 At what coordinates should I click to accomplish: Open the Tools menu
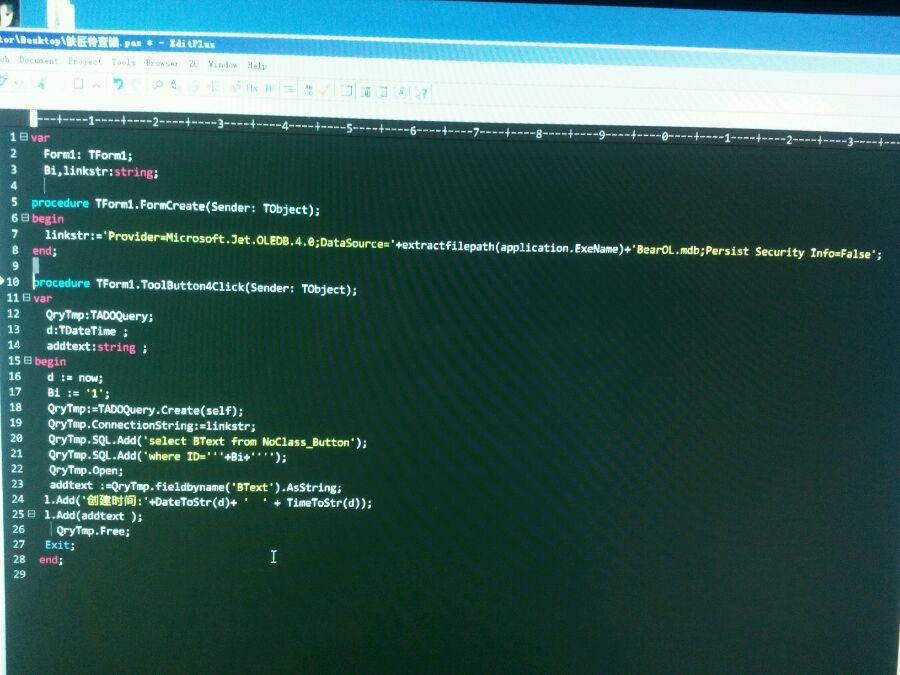click(123, 63)
